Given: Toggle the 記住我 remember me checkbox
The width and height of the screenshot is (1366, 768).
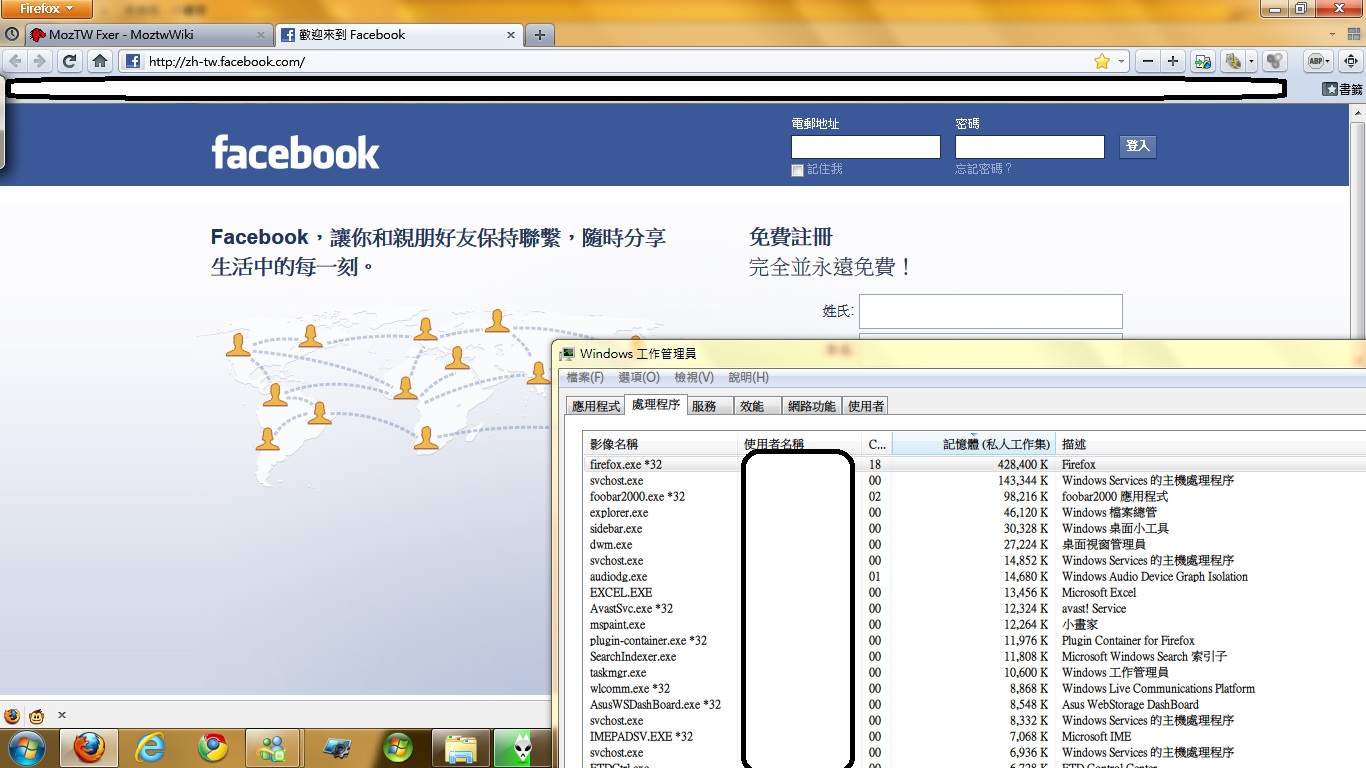Looking at the screenshot, I should click(797, 170).
